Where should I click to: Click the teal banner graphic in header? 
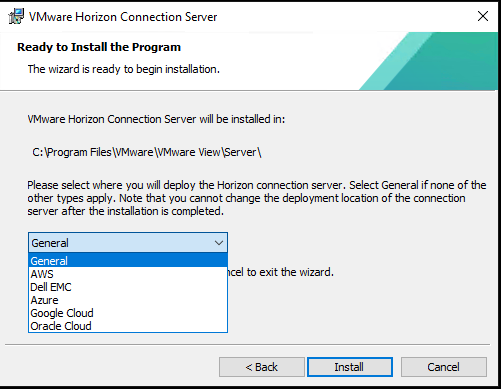click(429, 61)
